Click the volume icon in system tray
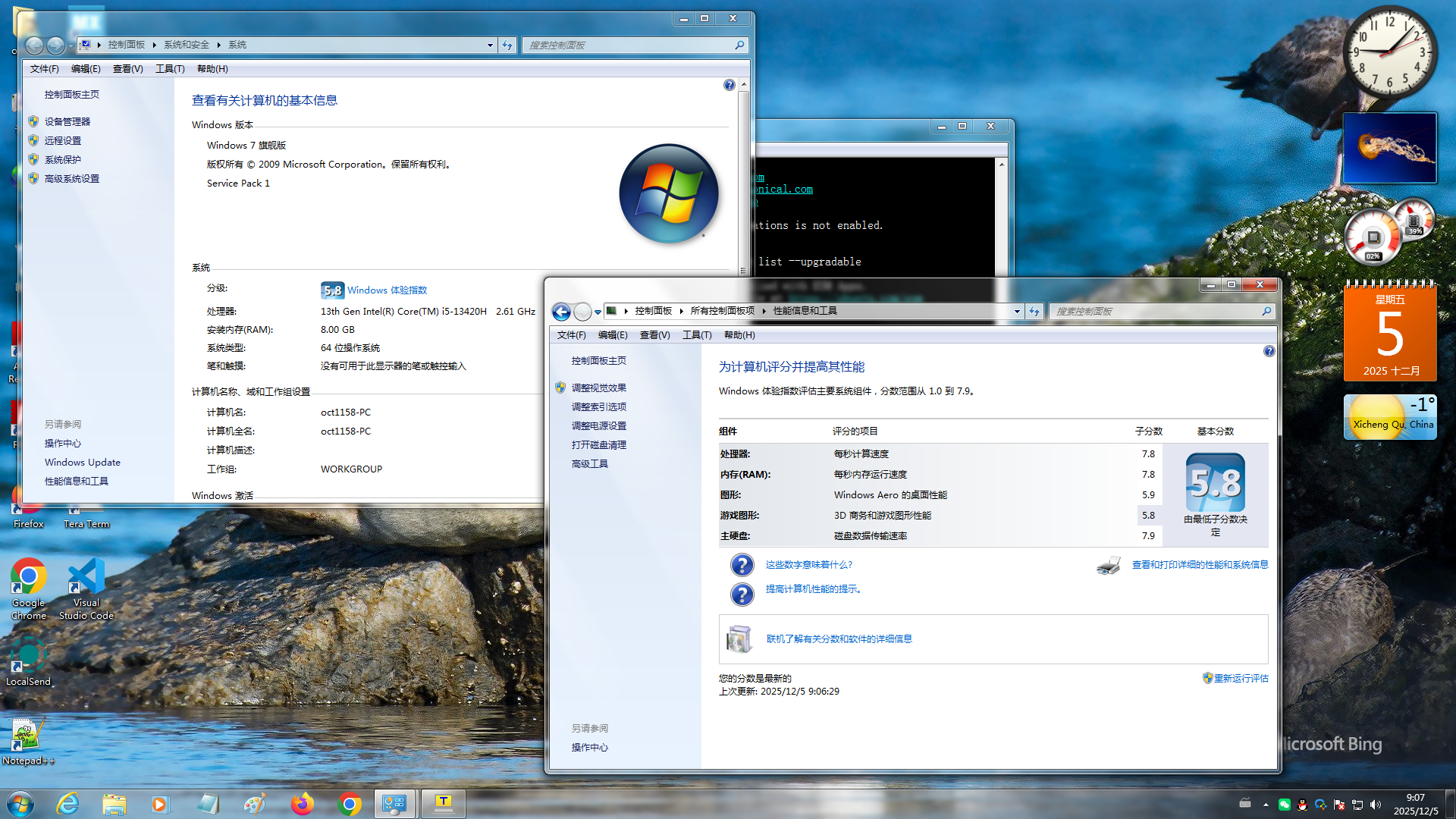The width and height of the screenshot is (1456, 819). pyautogui.click(x=1376, y=805)
